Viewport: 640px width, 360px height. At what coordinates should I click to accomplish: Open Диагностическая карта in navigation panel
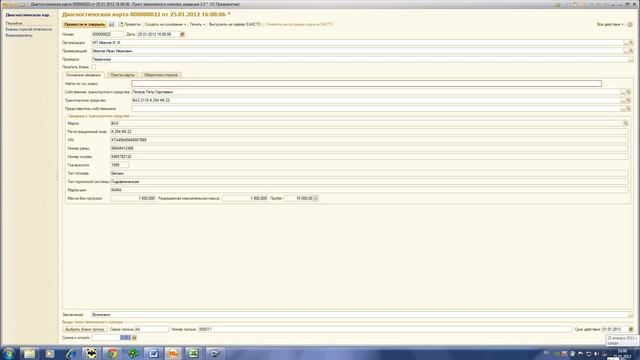[x=29, y=15]
